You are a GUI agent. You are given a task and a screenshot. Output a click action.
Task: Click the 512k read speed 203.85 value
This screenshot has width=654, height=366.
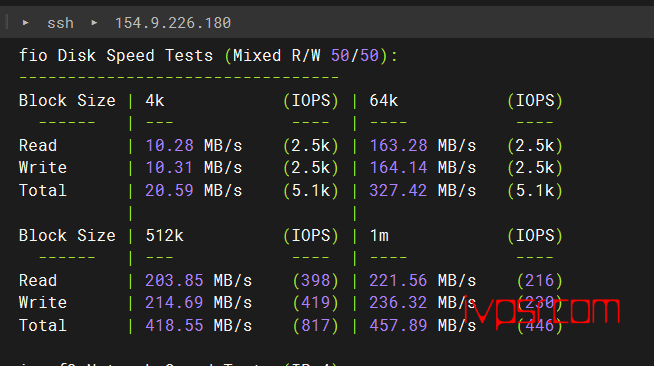coord(174,281)
